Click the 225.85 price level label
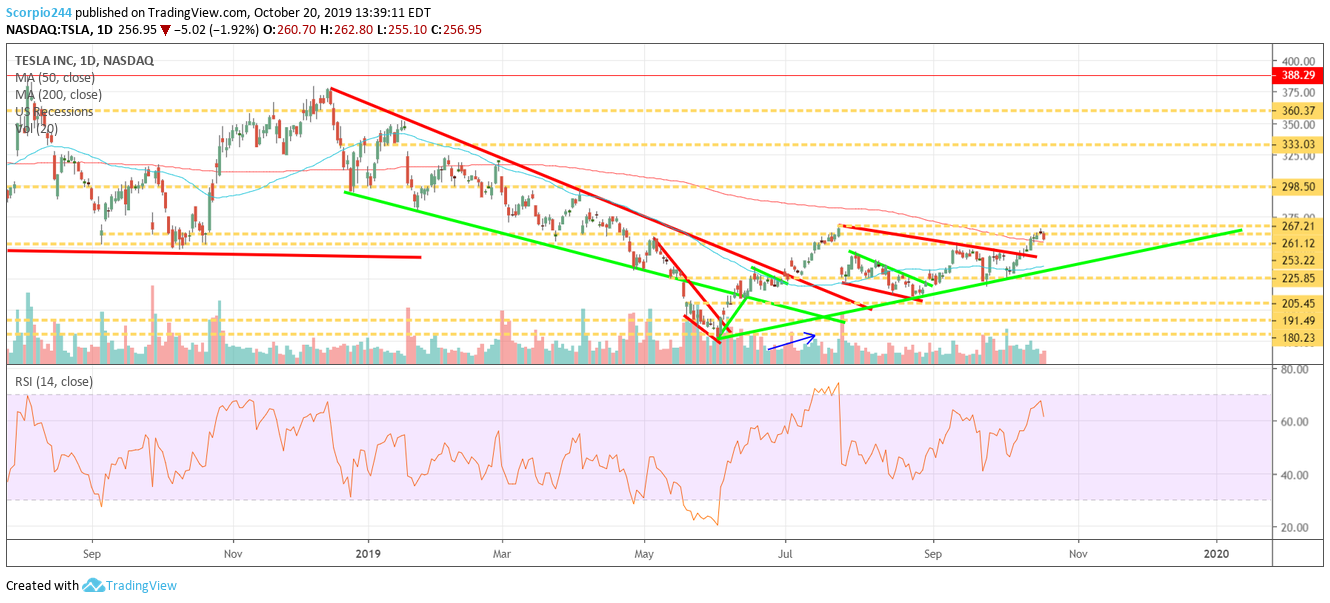 1300,279
